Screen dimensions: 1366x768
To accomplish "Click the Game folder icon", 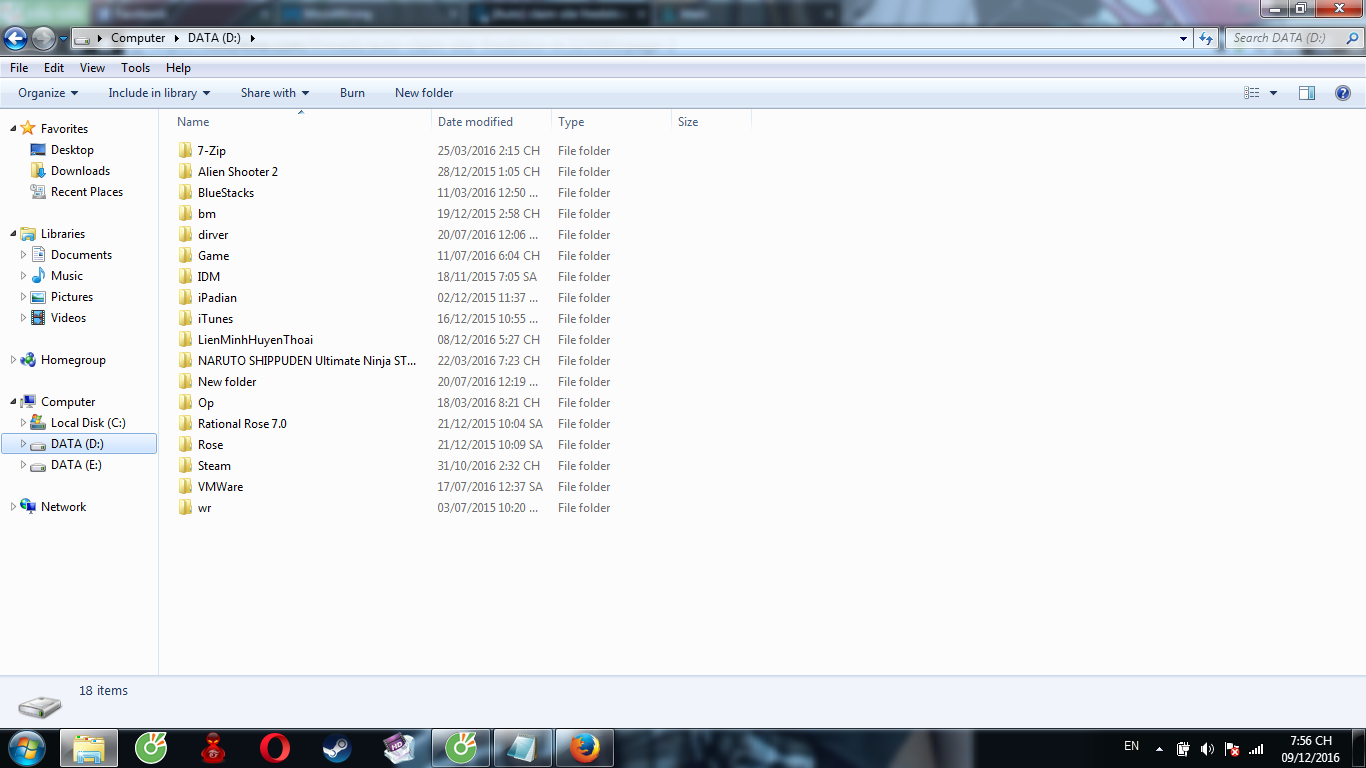I will tap(185, 256).
